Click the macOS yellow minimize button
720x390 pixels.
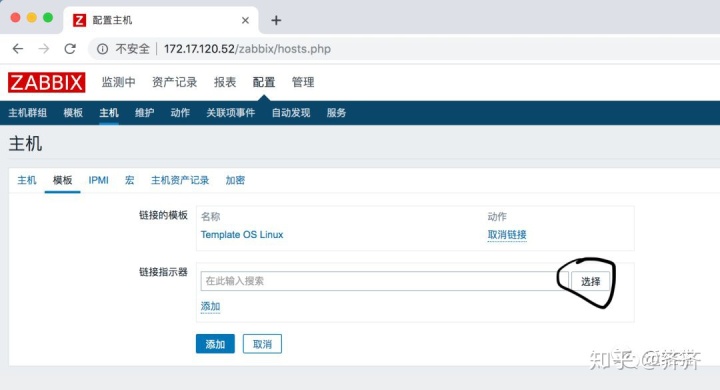[32, 17]
